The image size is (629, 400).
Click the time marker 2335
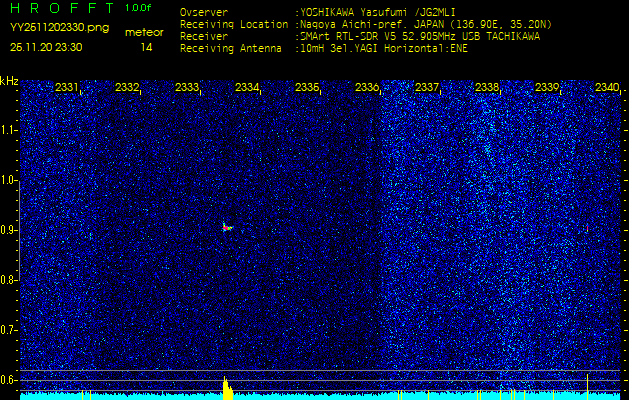(307, 87)
